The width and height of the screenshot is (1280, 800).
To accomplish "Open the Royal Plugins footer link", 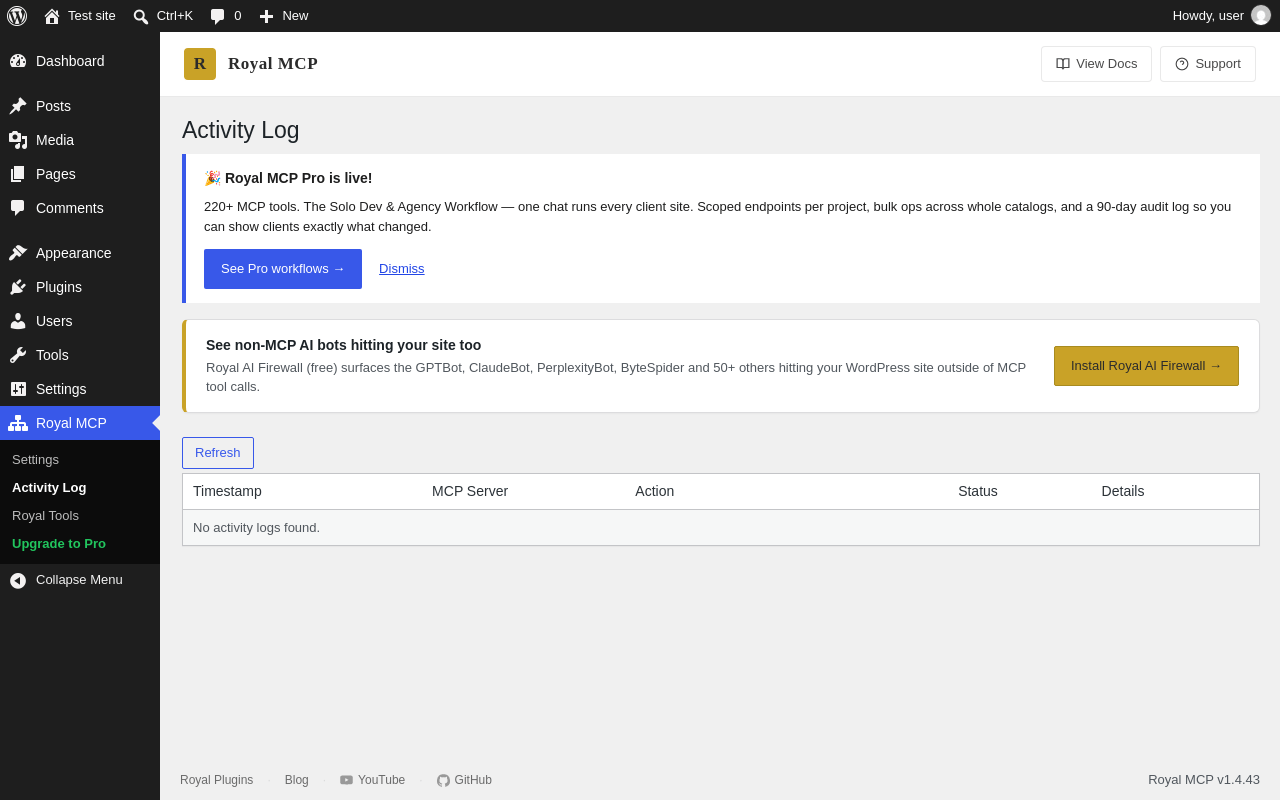I will (216, 780).
